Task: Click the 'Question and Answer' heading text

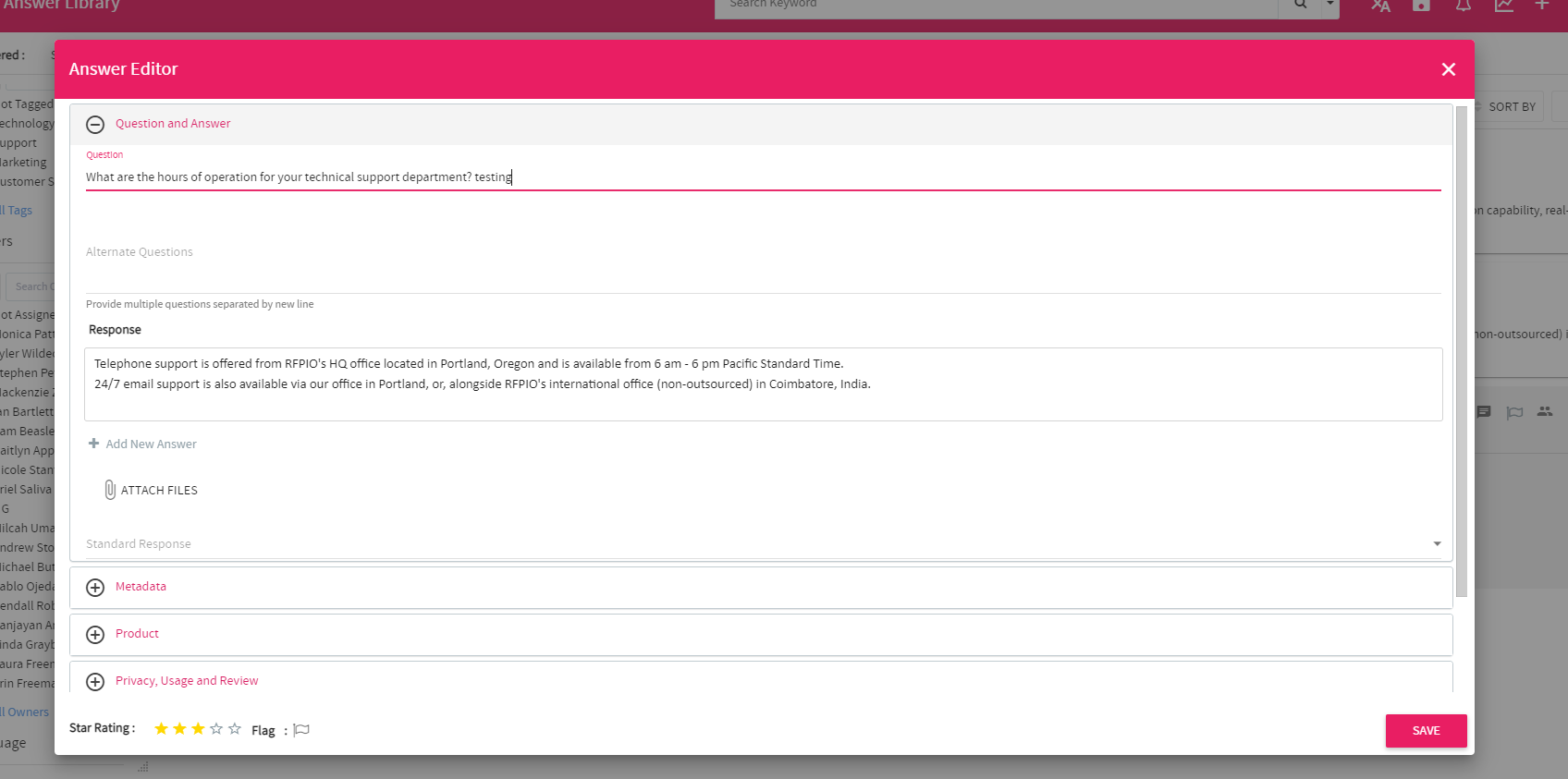Action: (173, 124)
